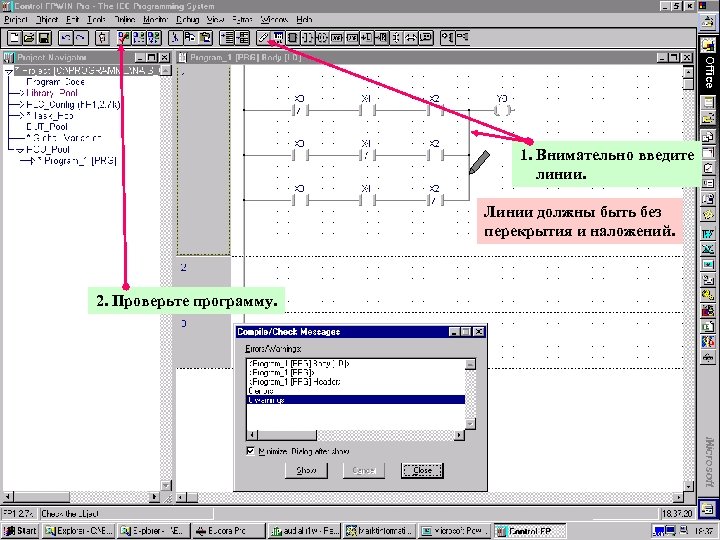Select Global_Variables in Project Navigator
The height and width of the screenshot is (540, 720).
tap(64, 138)
